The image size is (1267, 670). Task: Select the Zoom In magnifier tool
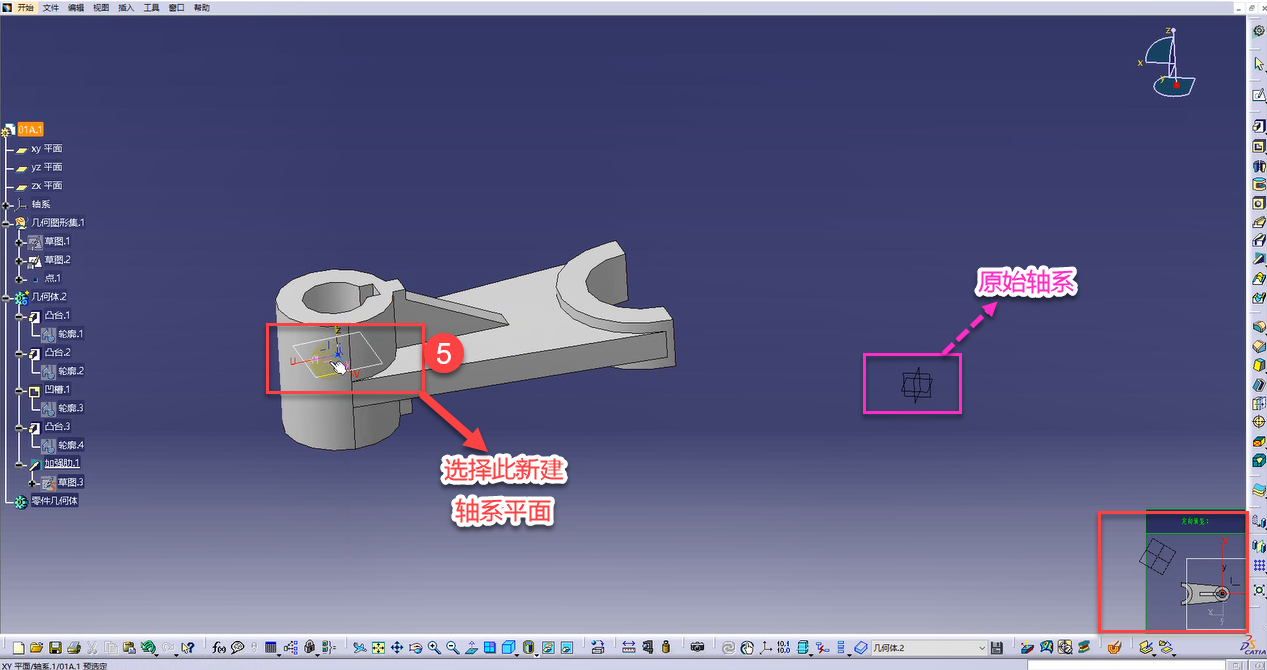point(434,648)
